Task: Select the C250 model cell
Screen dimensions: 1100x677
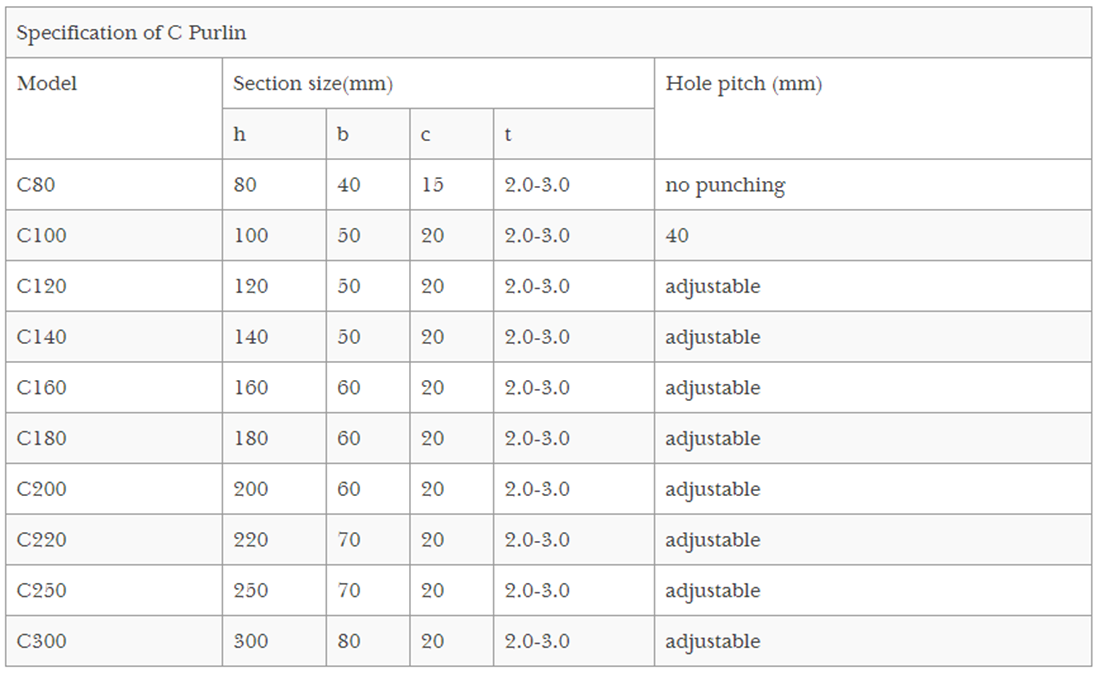Action: click(42, 591)
